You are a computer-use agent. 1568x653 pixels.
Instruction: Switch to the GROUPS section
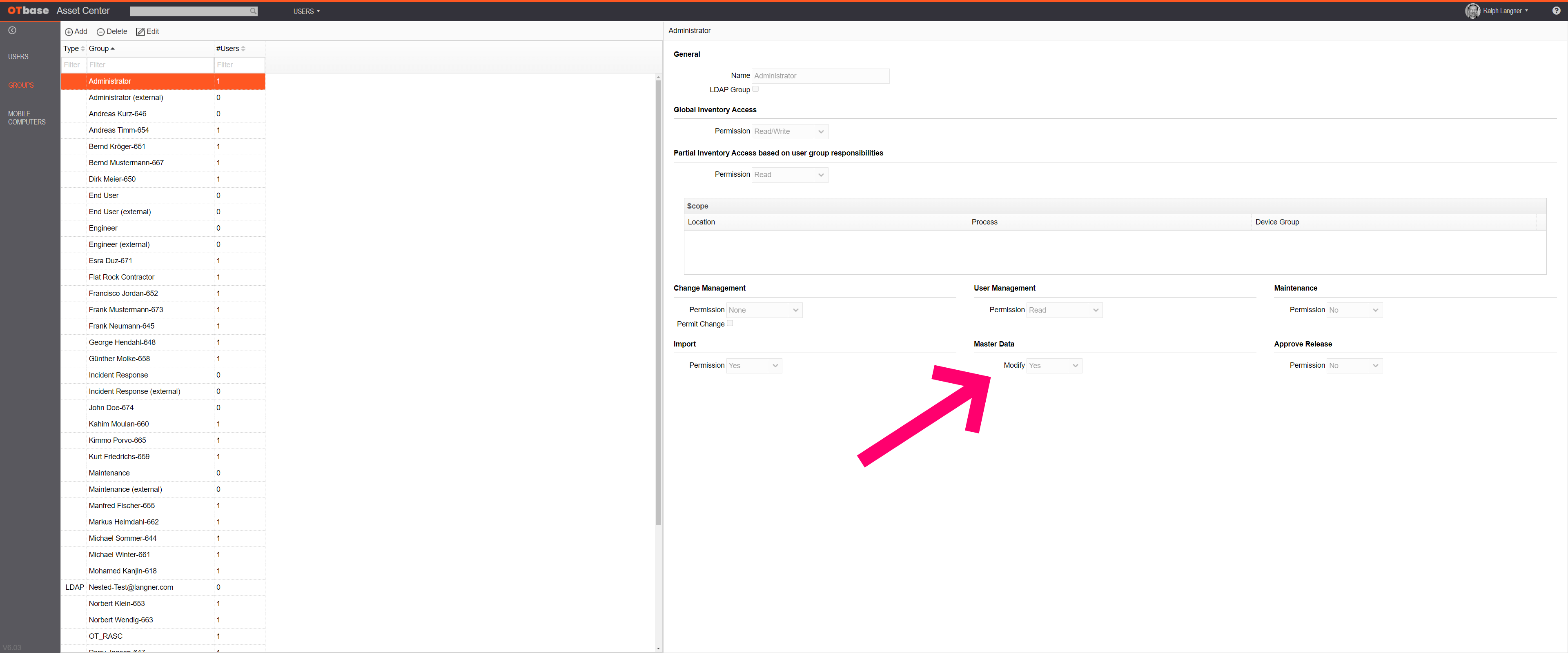tap(21, 85)
